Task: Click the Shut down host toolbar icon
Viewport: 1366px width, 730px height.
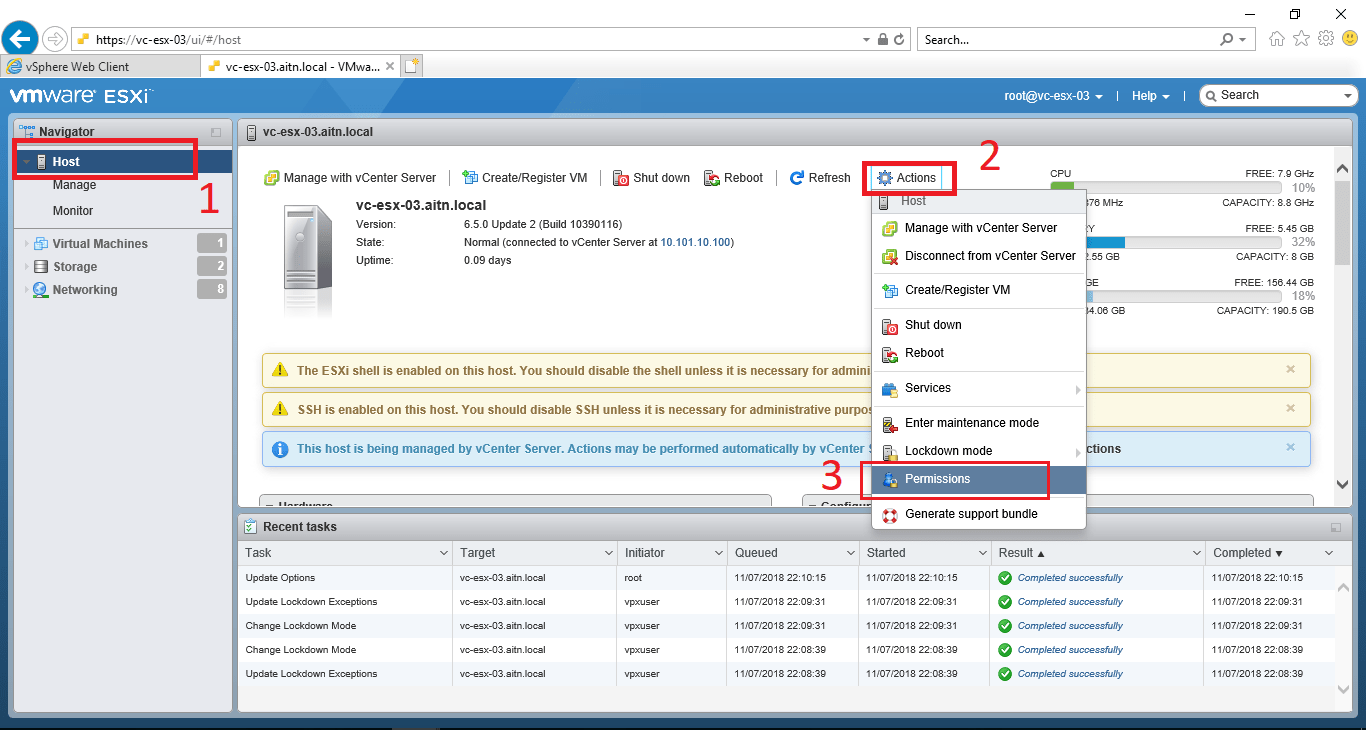Action: click(620, 178)
